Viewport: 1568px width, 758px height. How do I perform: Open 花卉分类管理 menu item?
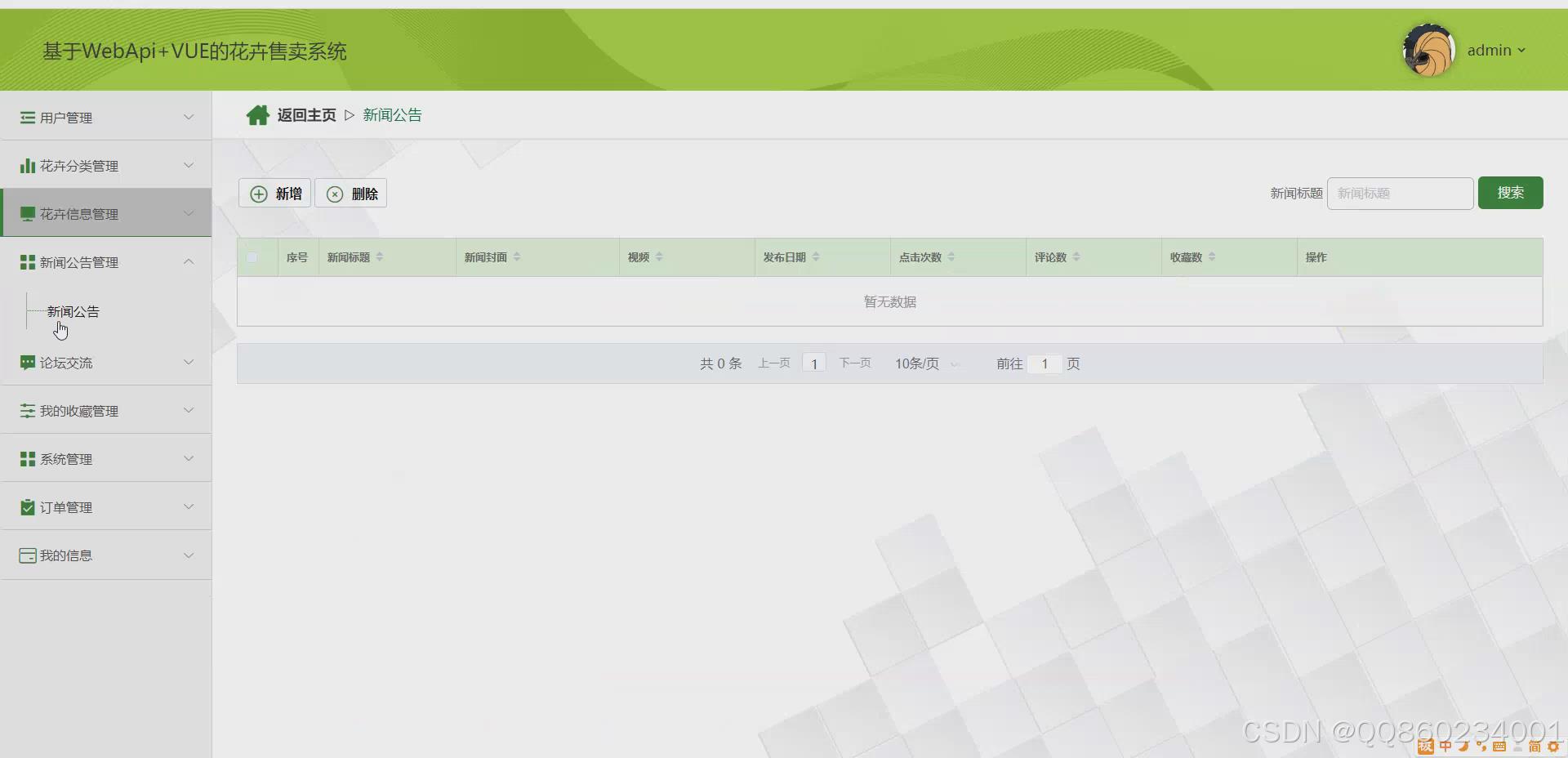click(x=106, y=165)
